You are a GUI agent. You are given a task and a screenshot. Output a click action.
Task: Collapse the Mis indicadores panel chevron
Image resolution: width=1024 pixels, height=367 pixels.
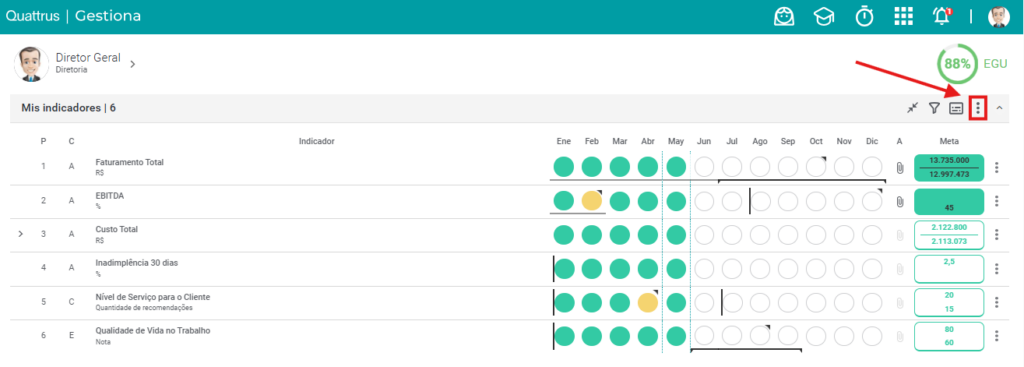pyautogui.click(x=999, y=108)
